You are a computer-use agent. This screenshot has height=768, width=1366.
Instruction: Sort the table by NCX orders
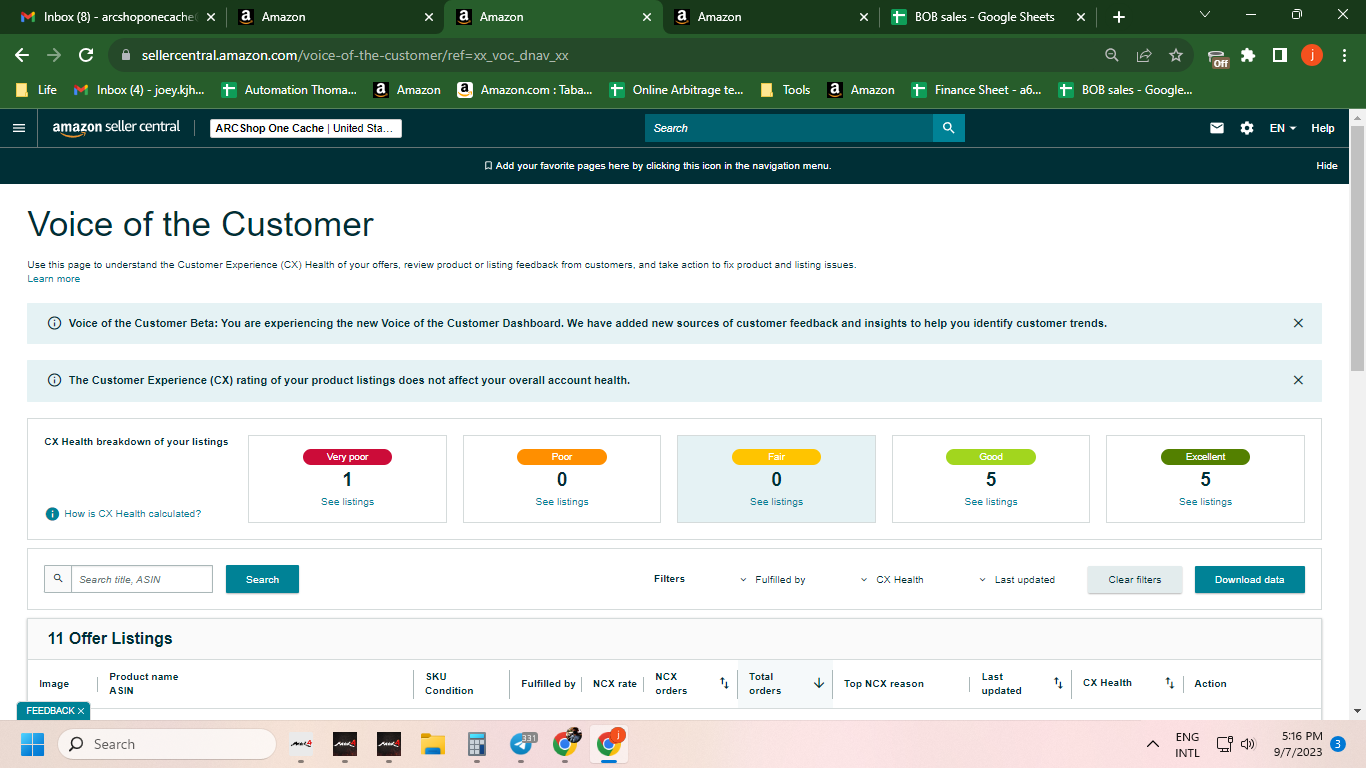click(x=724, y=684)
